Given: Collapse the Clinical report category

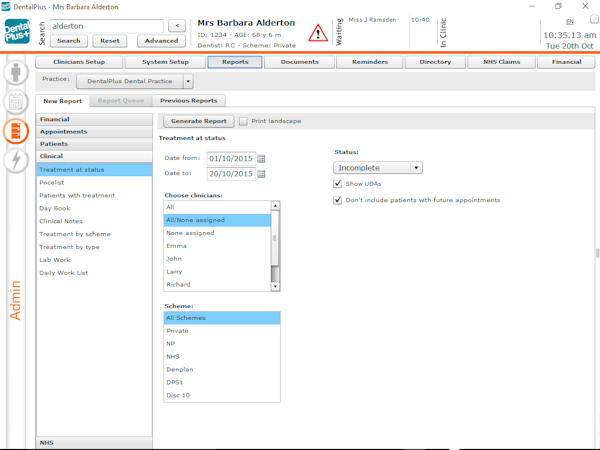Looking at the screenshot, I should [x=94, y=156].
